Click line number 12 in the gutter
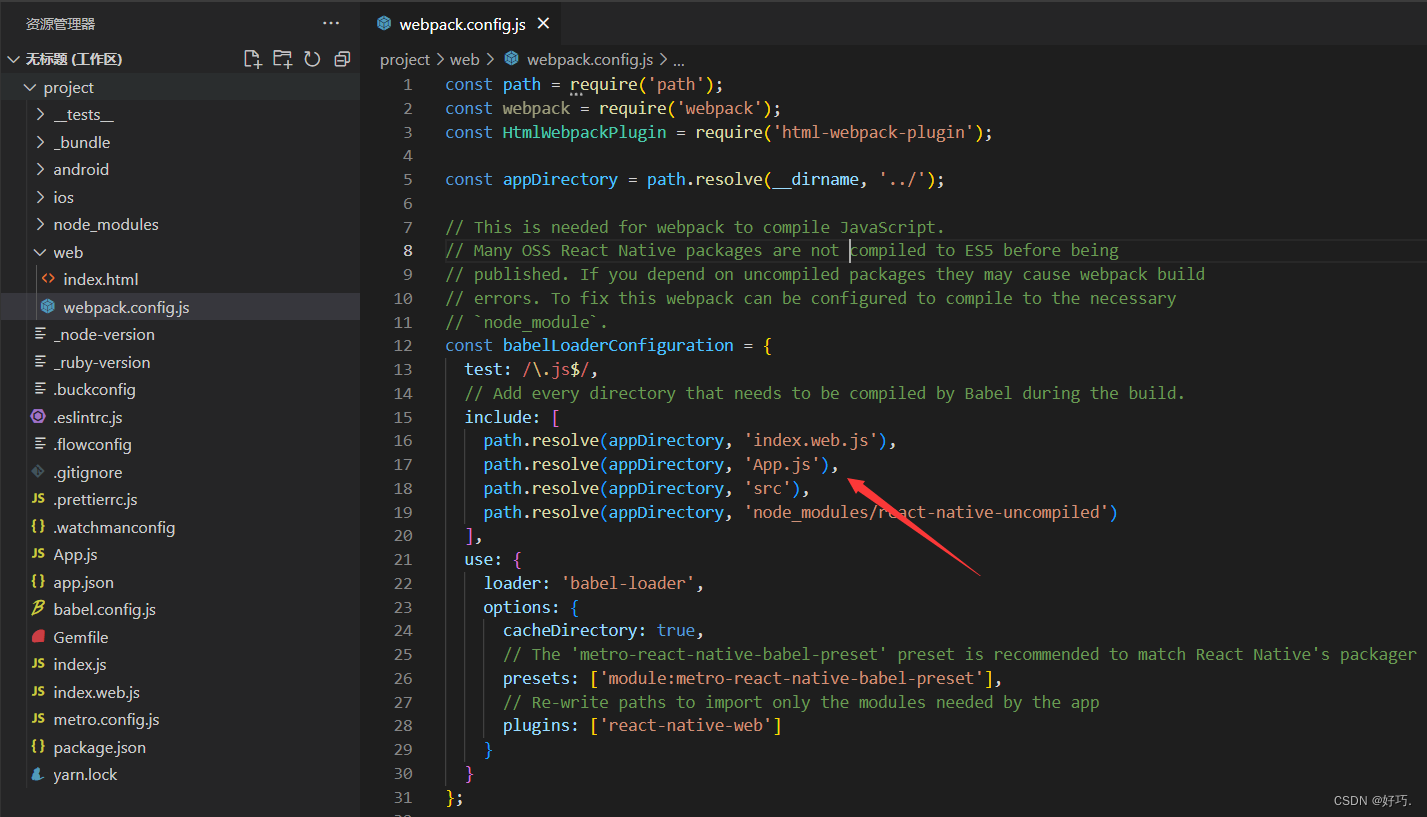 coord(403,345)
